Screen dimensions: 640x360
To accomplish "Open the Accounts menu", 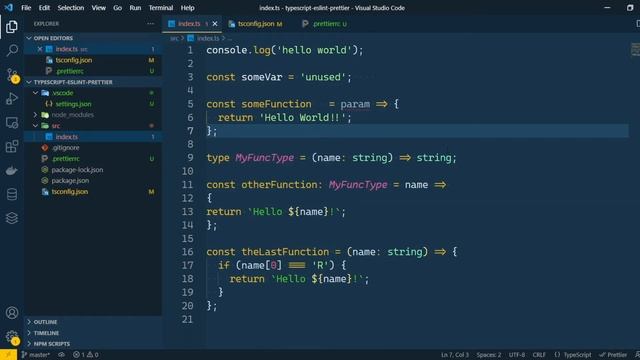I will tap(12, 313).
